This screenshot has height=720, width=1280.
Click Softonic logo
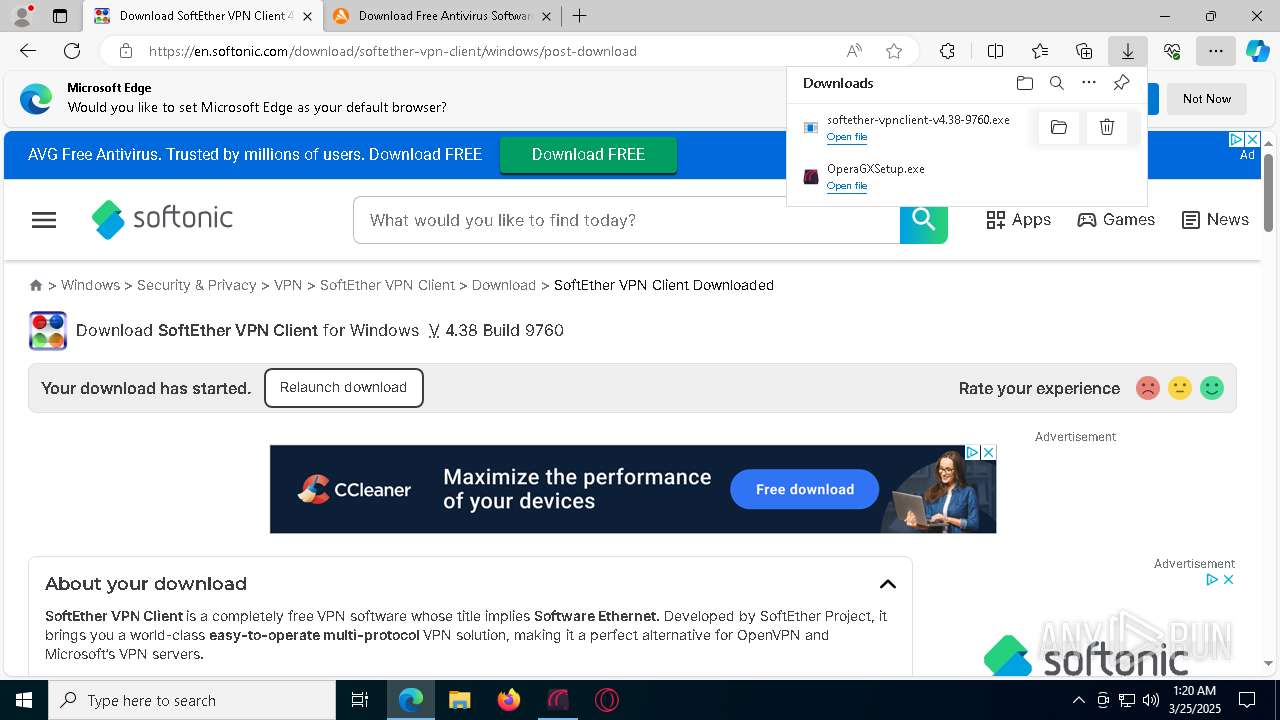click(x=162, y=220)
